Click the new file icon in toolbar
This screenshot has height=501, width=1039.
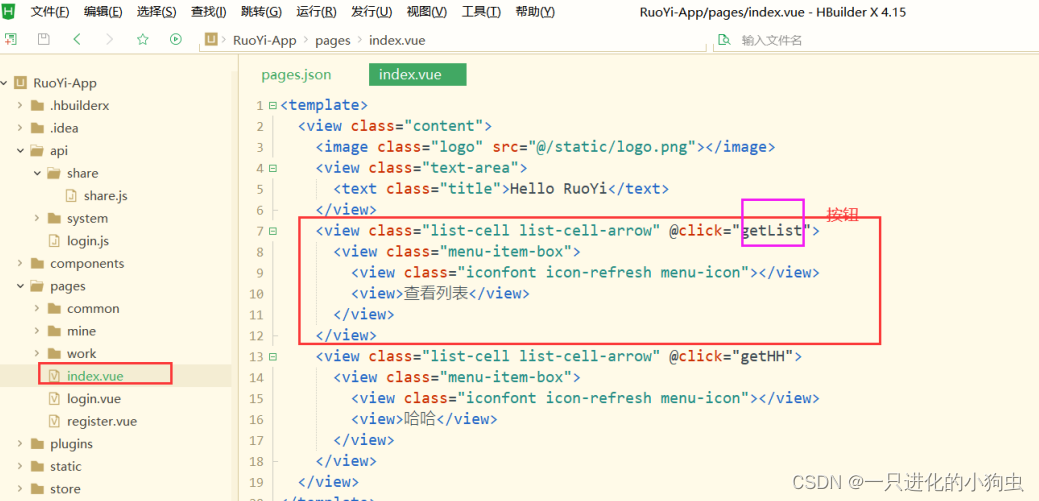(10, 40)
